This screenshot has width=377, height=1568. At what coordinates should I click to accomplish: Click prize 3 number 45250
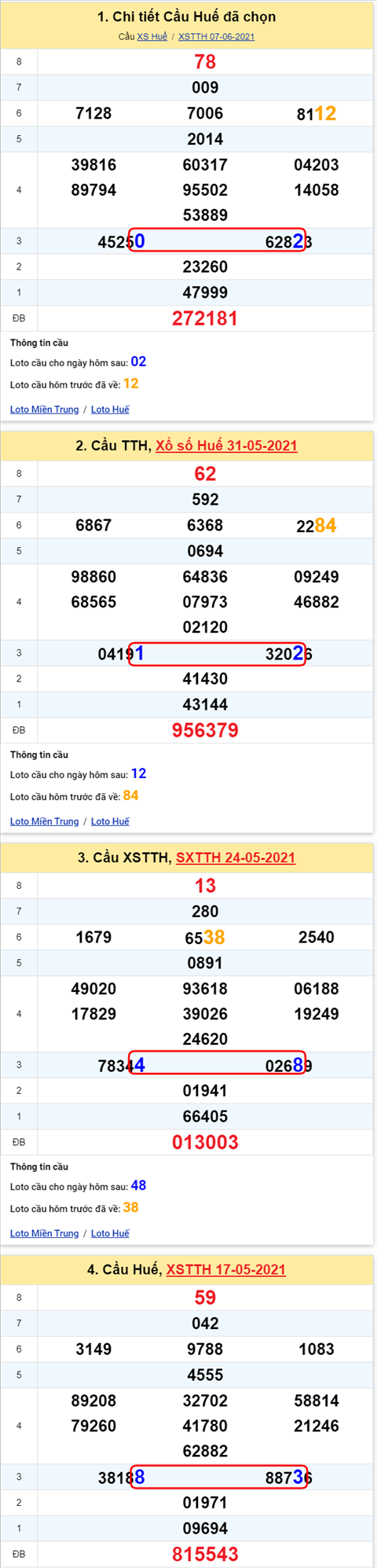click(121, 241)
